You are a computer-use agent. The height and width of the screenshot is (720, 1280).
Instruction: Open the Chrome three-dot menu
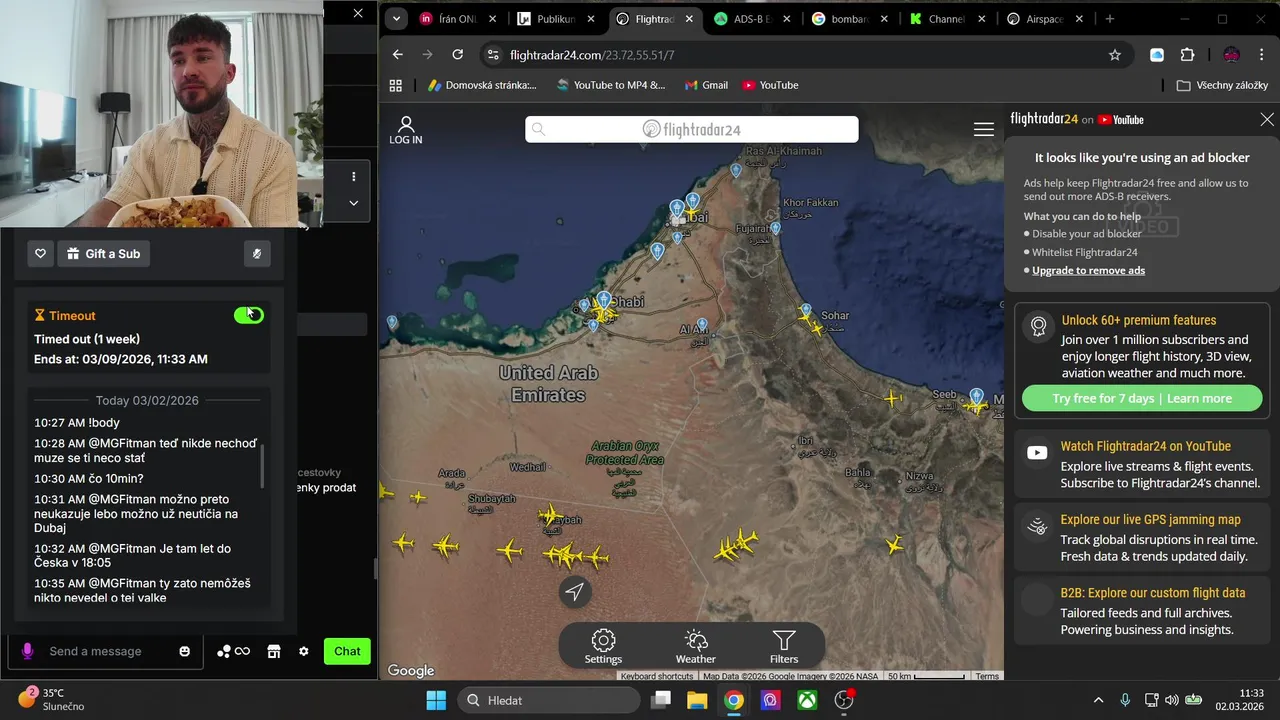[x=1261, y=55]
